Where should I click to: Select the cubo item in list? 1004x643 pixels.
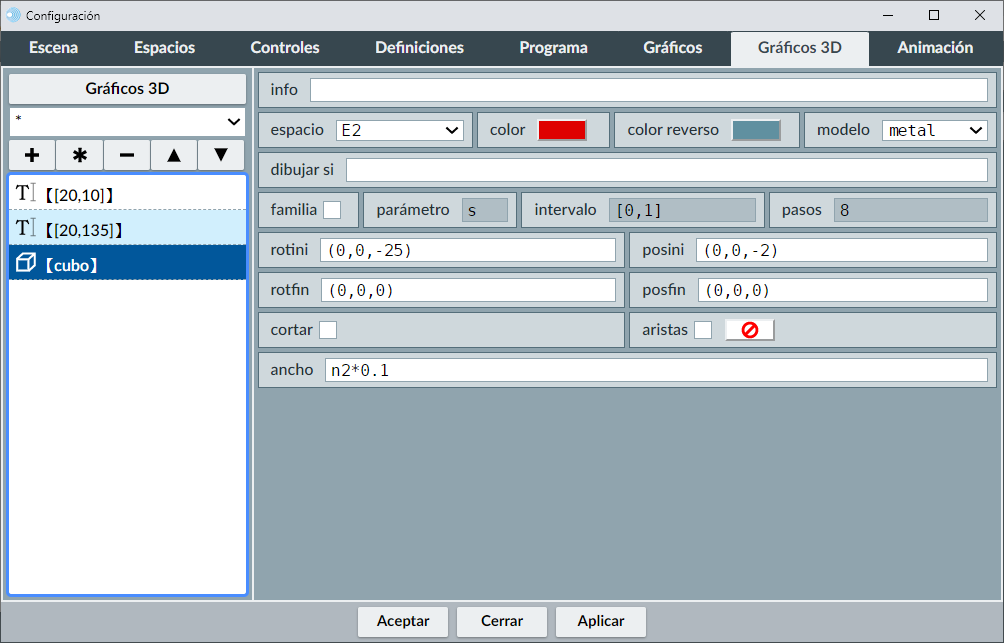(x=127, y=265)
